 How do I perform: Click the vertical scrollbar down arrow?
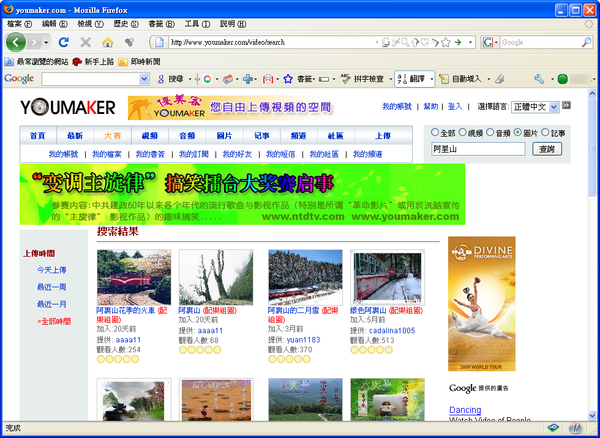point(592,416)
